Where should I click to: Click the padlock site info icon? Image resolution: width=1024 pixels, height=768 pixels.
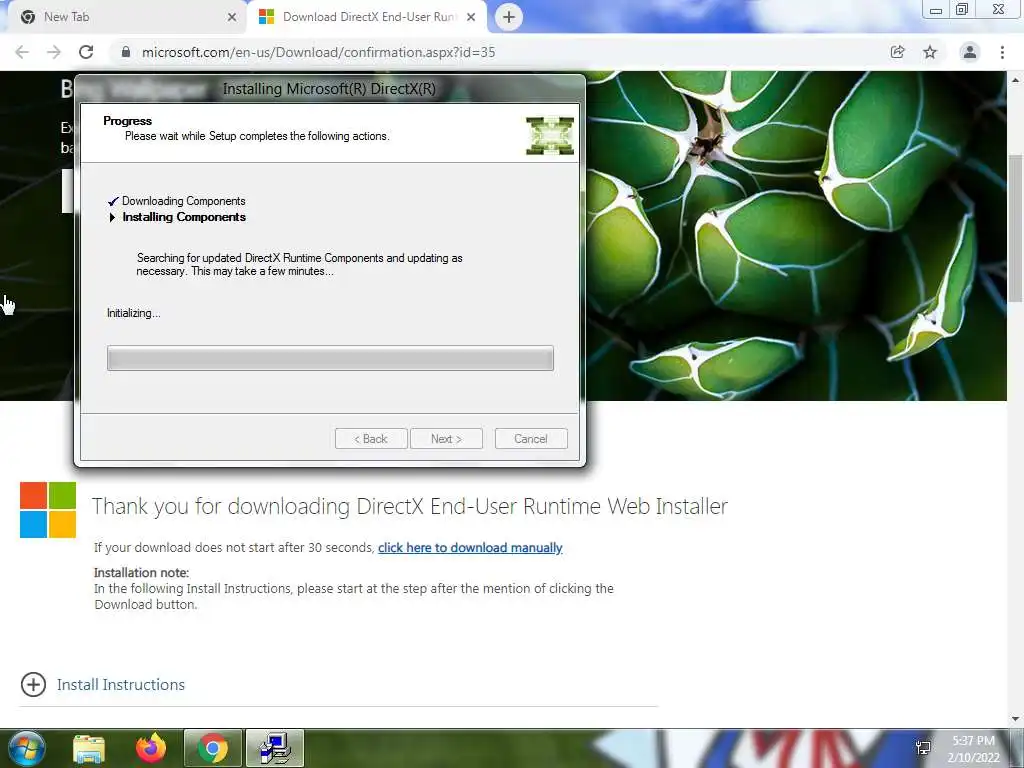[125, 52]
